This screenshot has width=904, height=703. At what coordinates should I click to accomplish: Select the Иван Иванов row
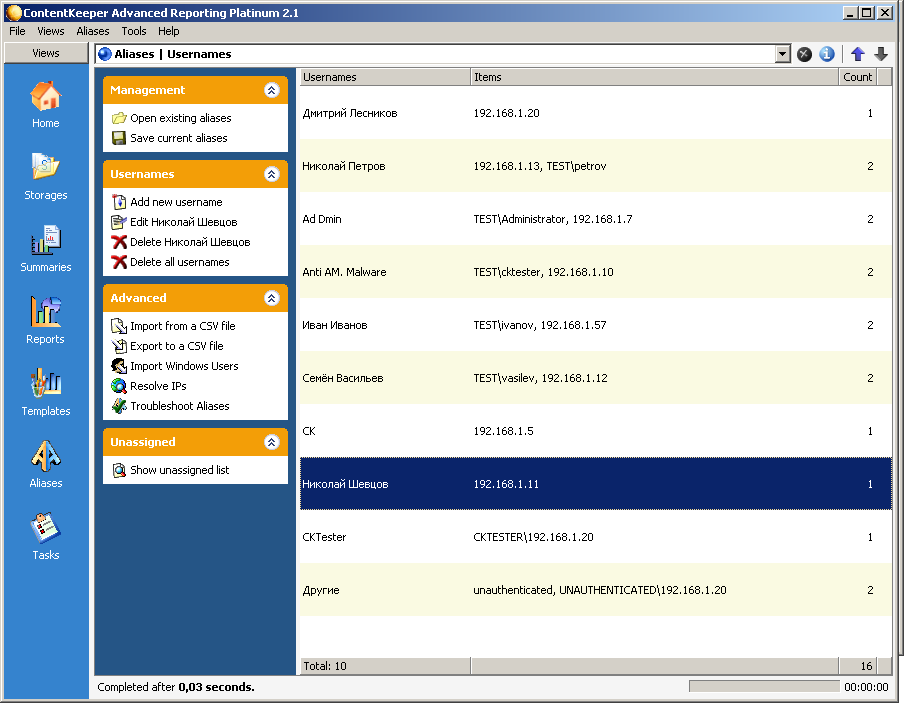coord(596,325)
